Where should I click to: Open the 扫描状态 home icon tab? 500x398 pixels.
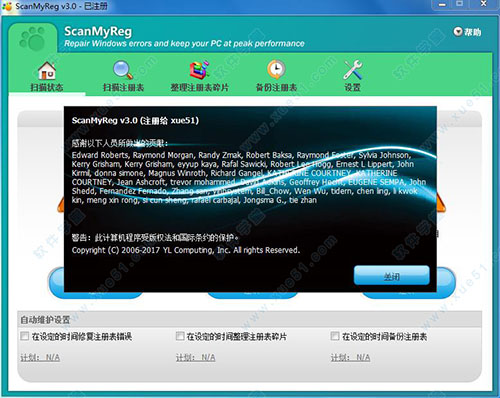[47, 70]
